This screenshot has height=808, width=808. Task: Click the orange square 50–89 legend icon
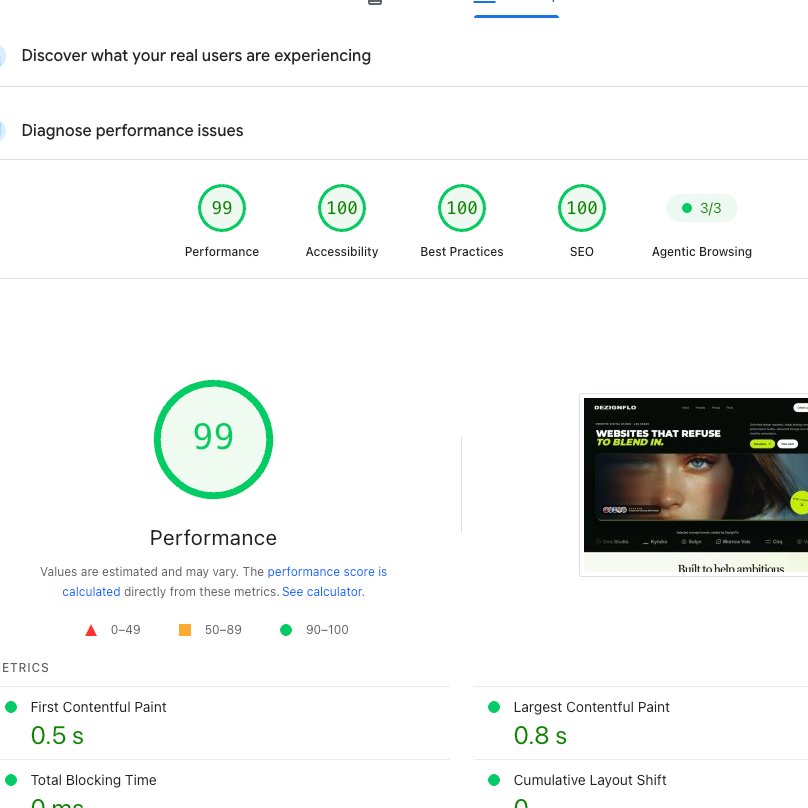pyautogui.click(x=184, y=630)
